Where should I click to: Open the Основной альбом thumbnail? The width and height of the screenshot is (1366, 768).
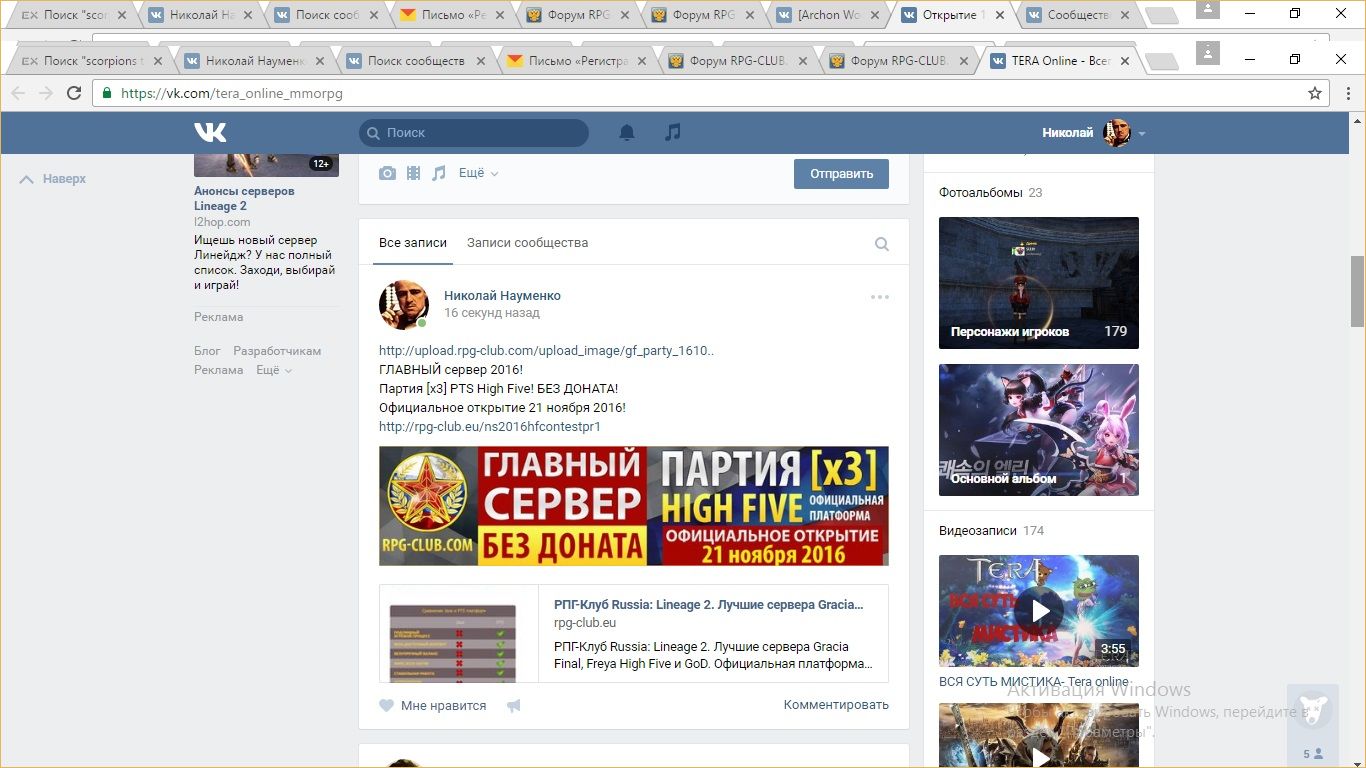[1039, 430]
